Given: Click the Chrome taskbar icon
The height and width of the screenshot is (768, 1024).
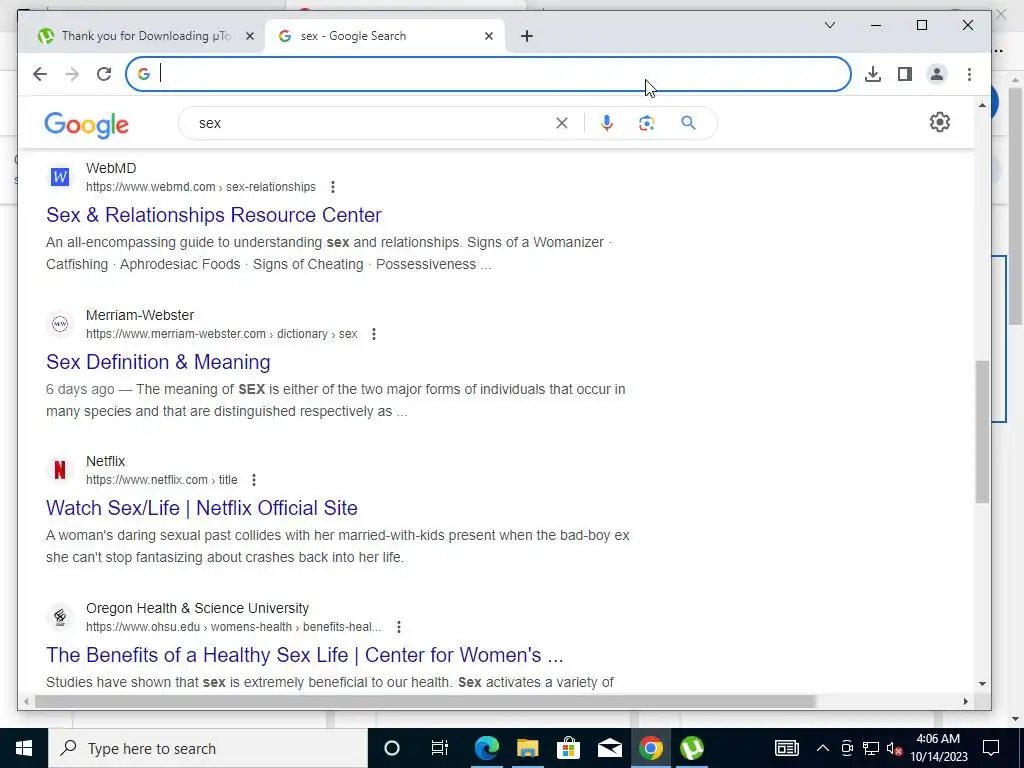Looking at the screenshot, I should pos(650,748).
